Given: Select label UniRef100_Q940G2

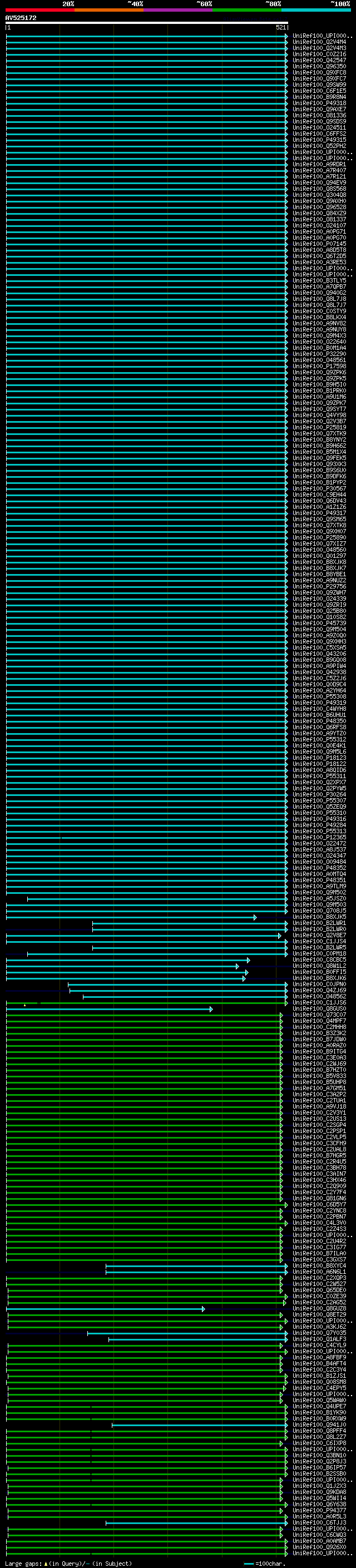Looking at the screenshot, I should 319,293.
